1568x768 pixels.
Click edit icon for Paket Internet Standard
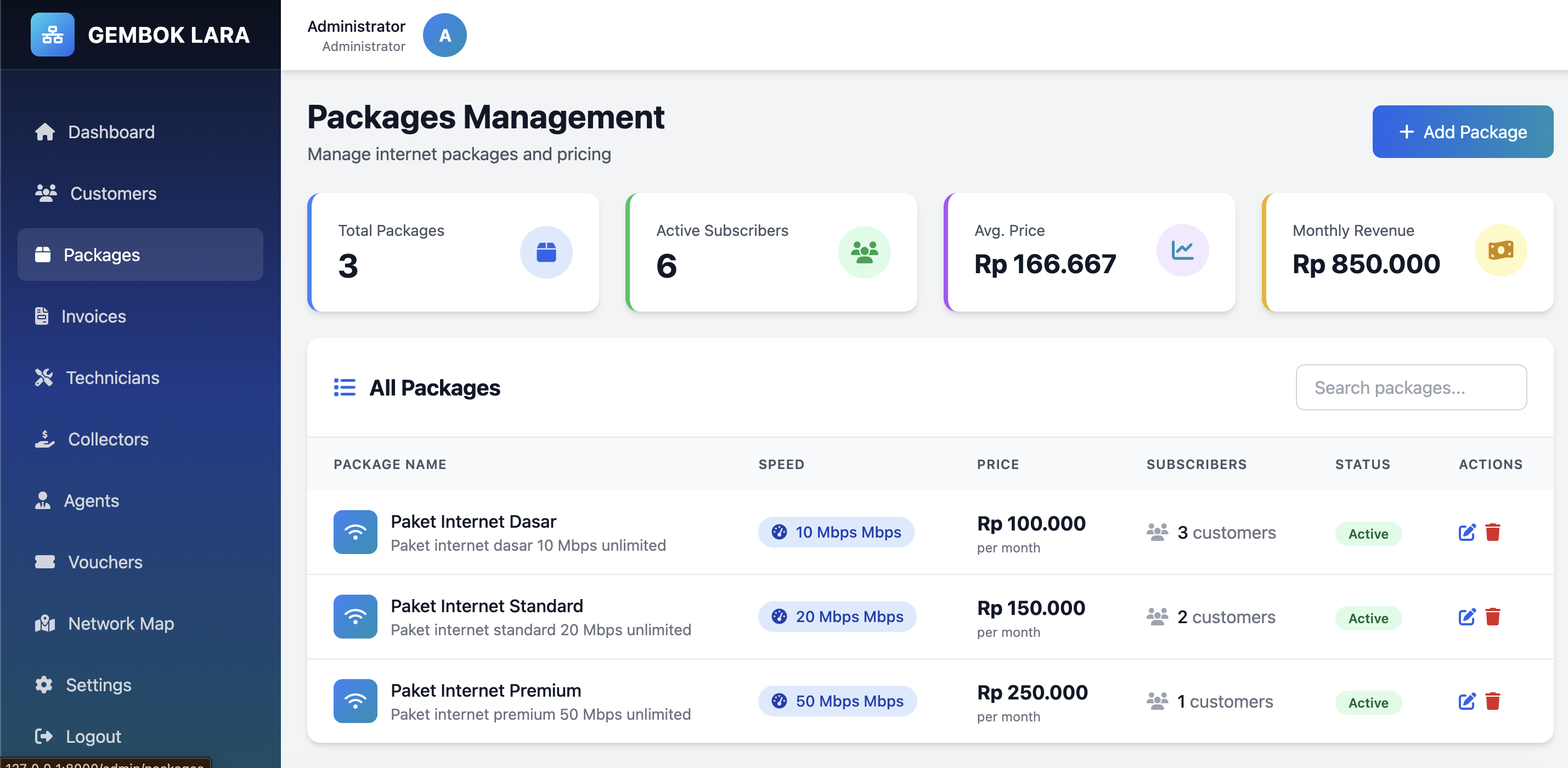(1467, 617)
